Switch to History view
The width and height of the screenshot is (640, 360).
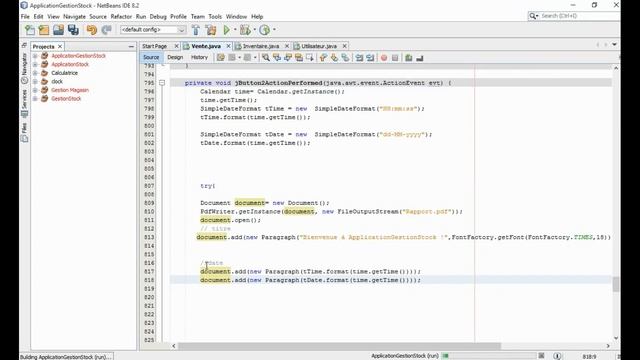coord(199,58)
